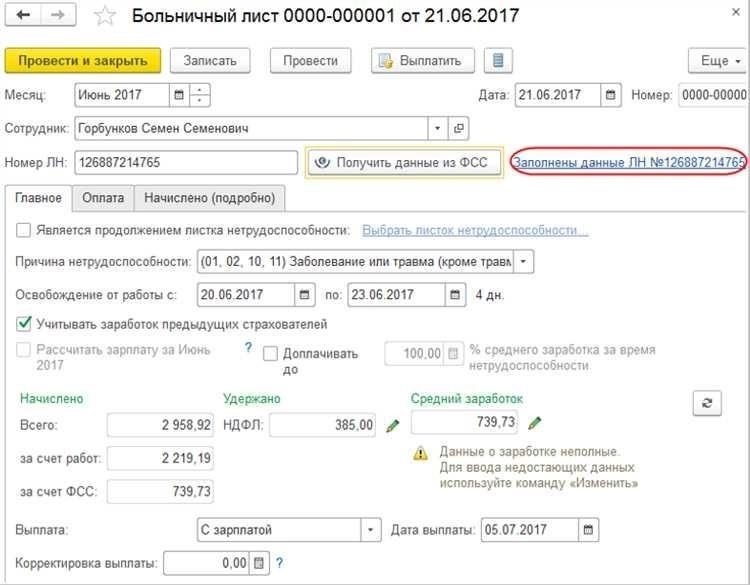Open the calendar for Дата выплаты
Image resolution: width=750 pixels, height=585 pixels.
[x=588, y=530]
